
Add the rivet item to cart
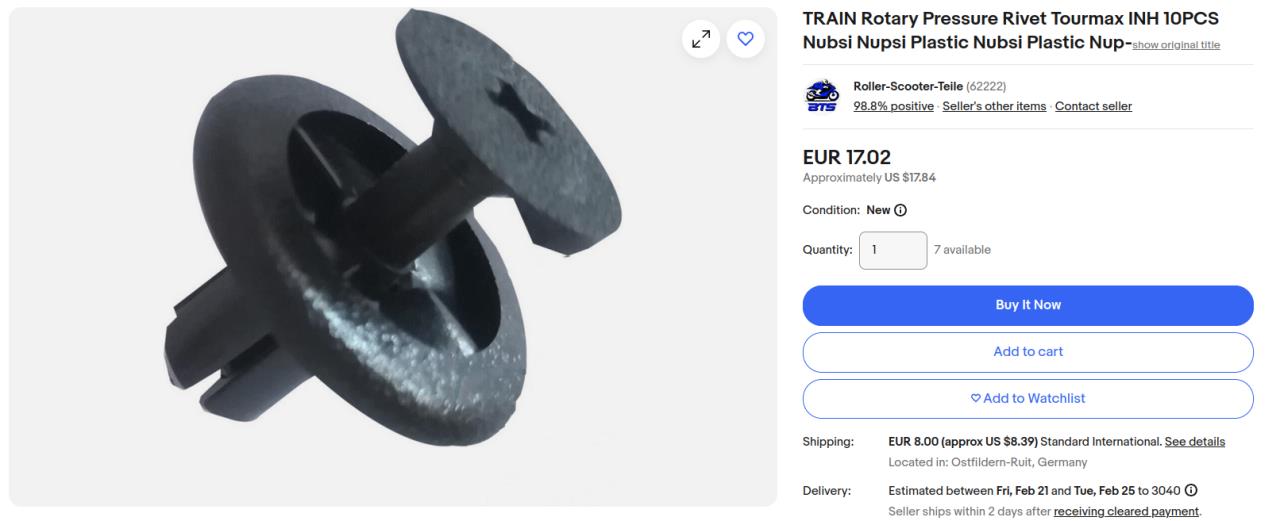click(x=1028, y=352)
